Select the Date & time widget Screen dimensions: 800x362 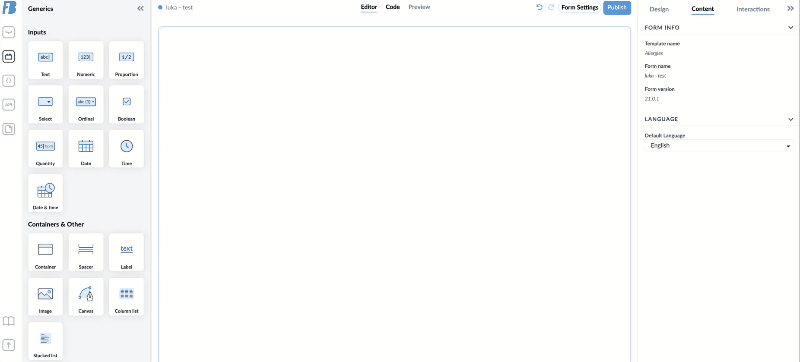45,193
